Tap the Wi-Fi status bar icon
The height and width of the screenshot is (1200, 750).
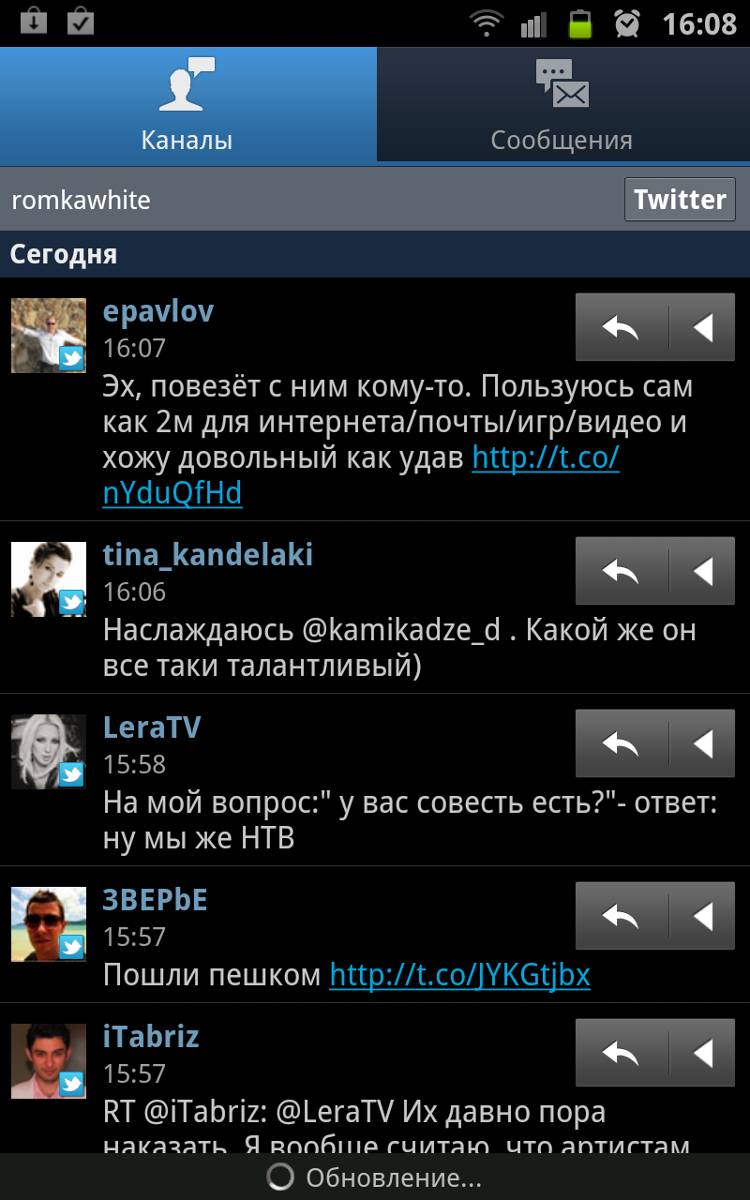click(x=487, y=23)
